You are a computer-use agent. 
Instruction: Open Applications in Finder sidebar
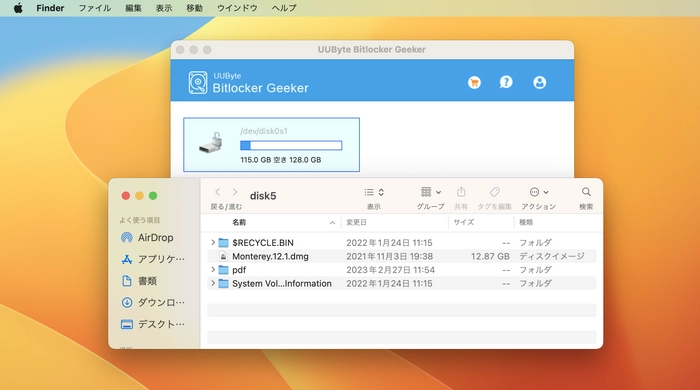tap(153, 259)
